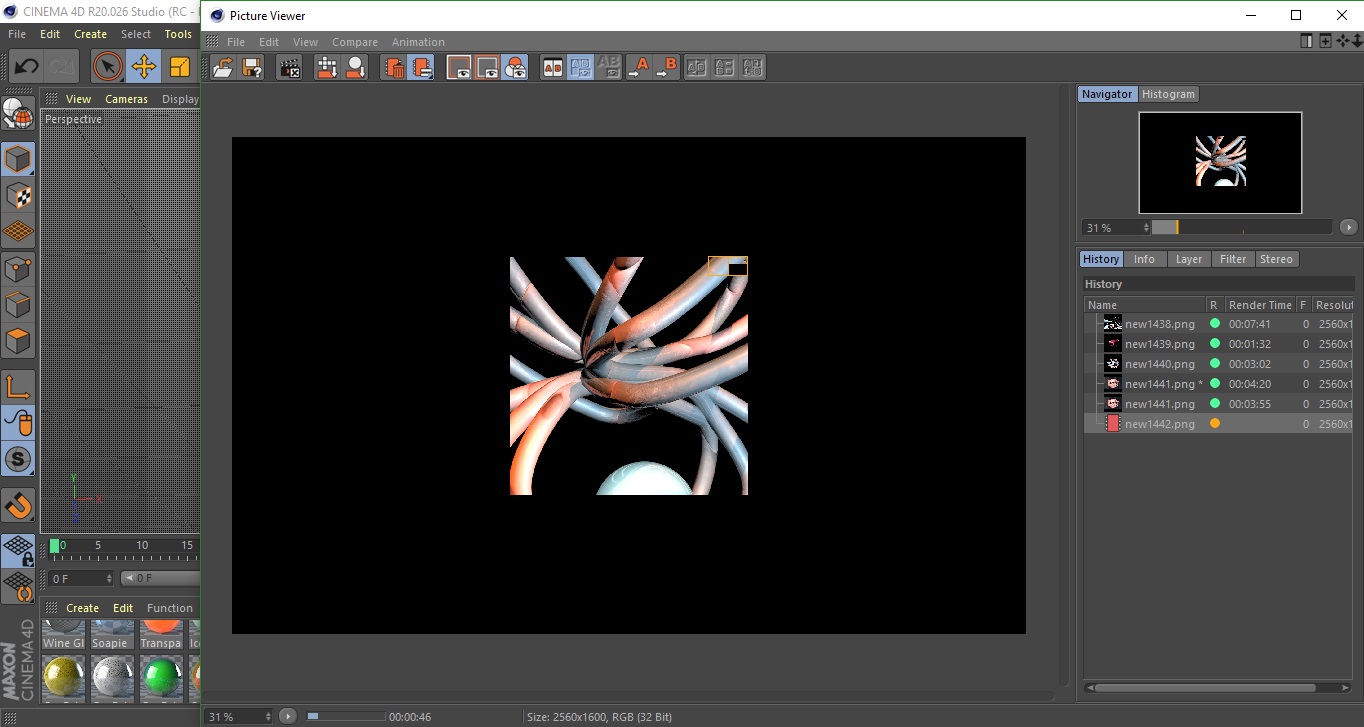Select new1440.png in render history
The height and width of the screenshot is (727, 1364).
[1159, 364]
